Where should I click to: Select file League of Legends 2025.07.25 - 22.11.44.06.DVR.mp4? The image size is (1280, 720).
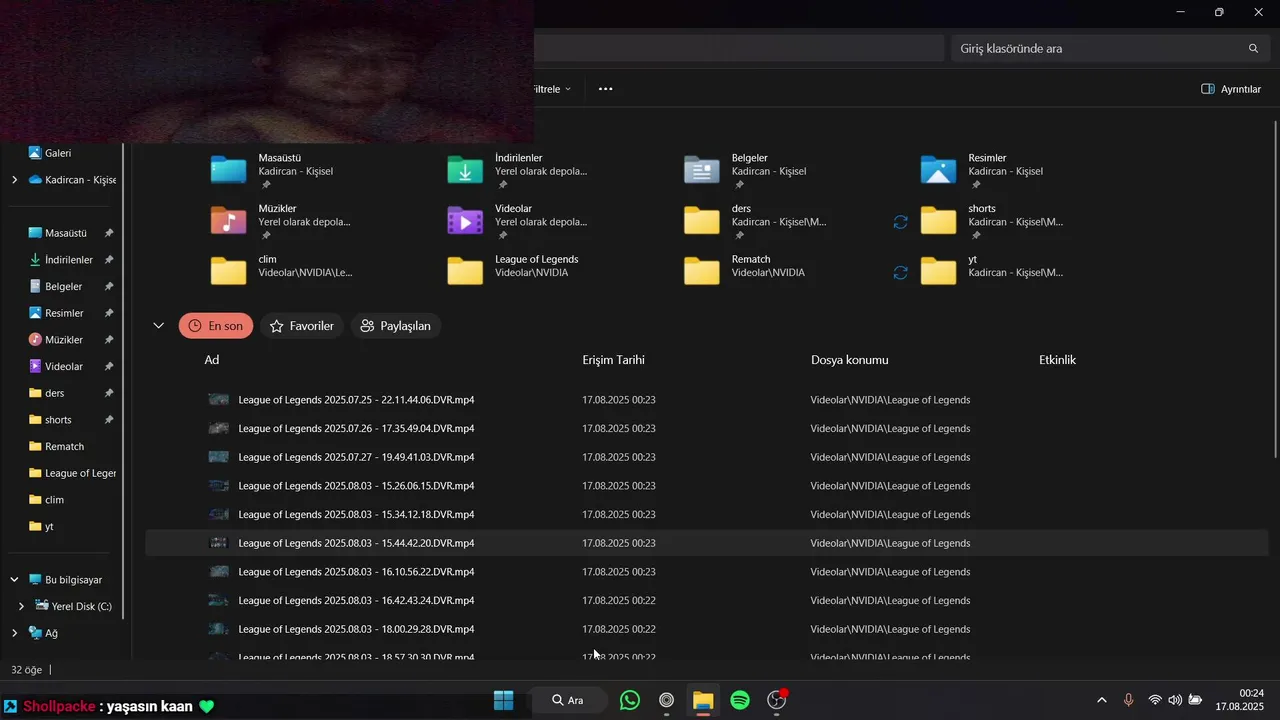pos(707,400)
